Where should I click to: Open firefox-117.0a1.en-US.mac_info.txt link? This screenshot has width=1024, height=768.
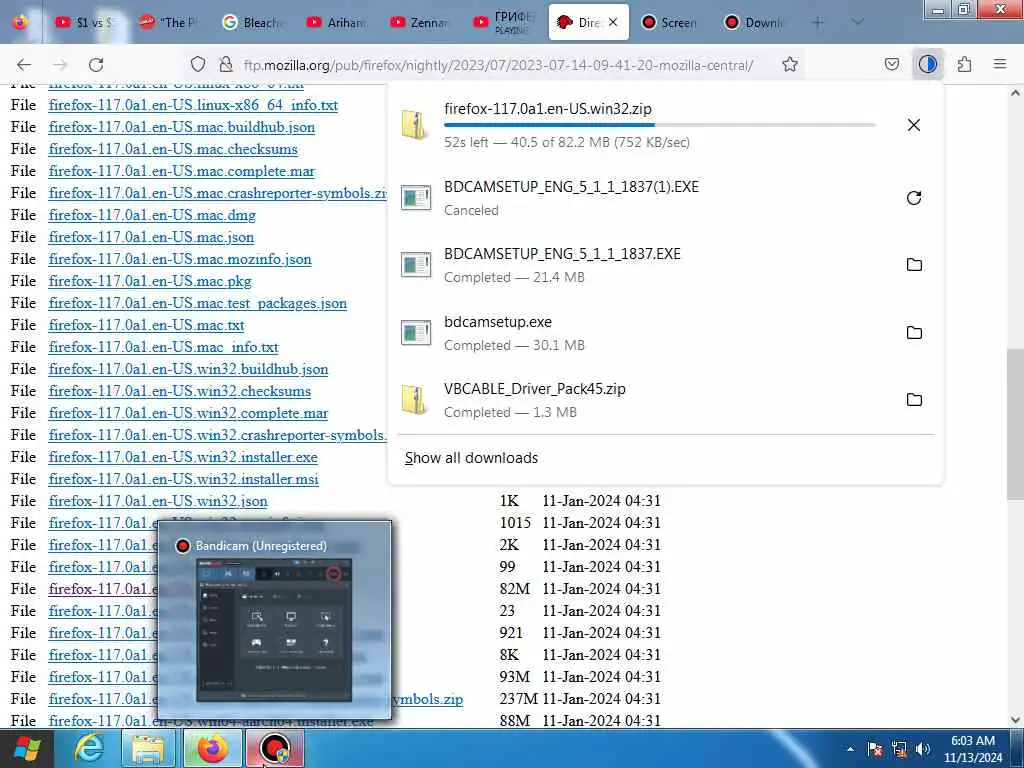[x=163, y=347]
